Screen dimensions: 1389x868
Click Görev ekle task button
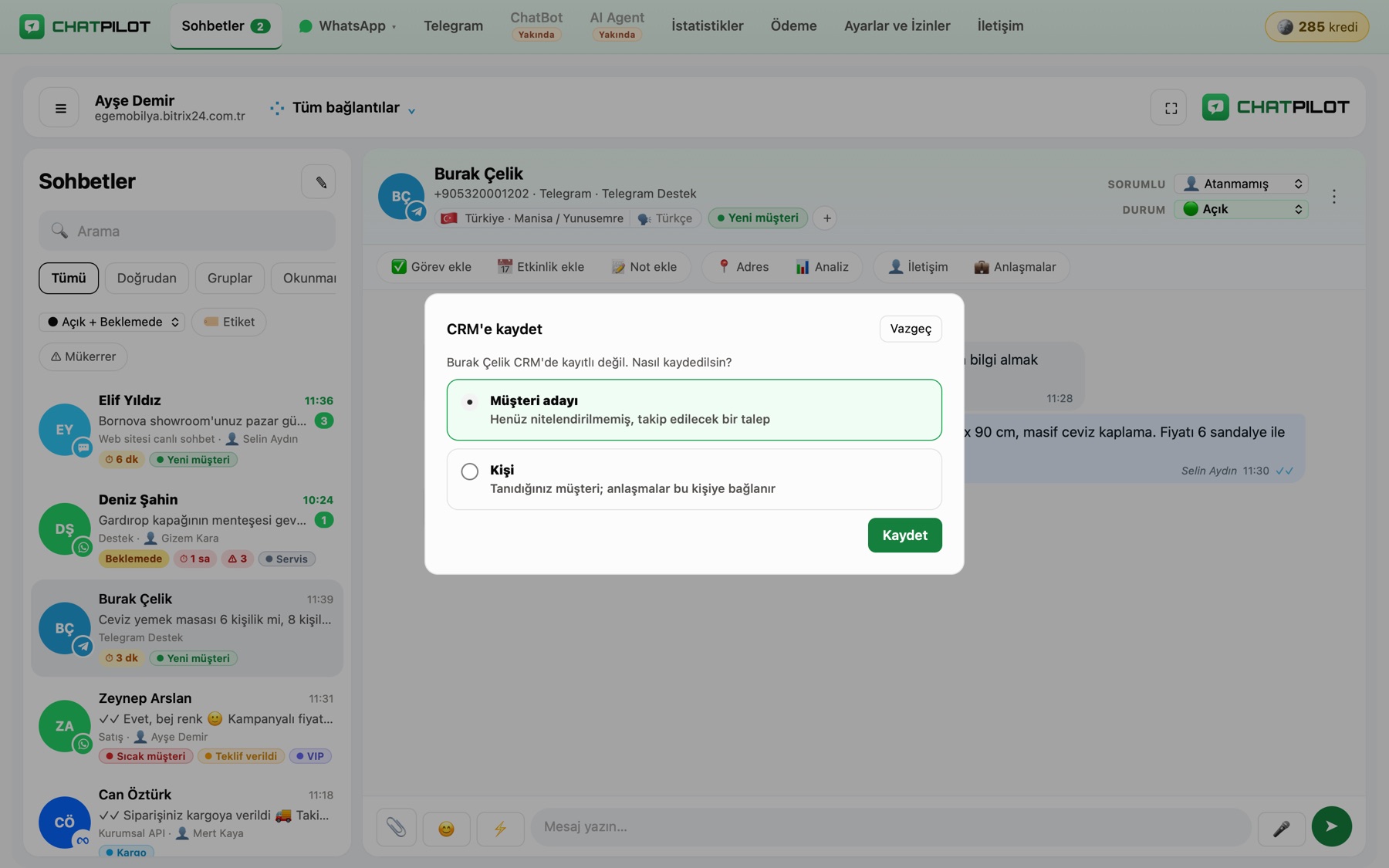pos(431,267)
